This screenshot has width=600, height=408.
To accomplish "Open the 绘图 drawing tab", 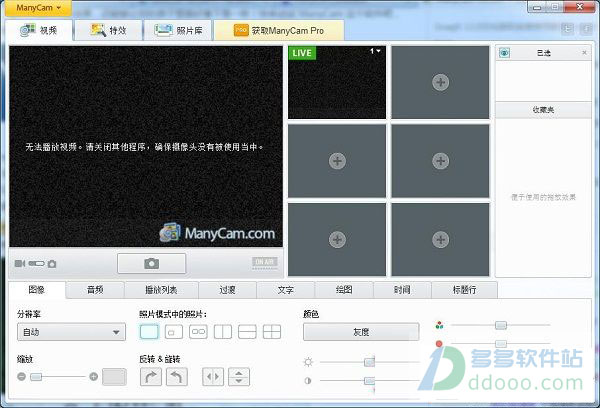I will click(x=344, y=290).
